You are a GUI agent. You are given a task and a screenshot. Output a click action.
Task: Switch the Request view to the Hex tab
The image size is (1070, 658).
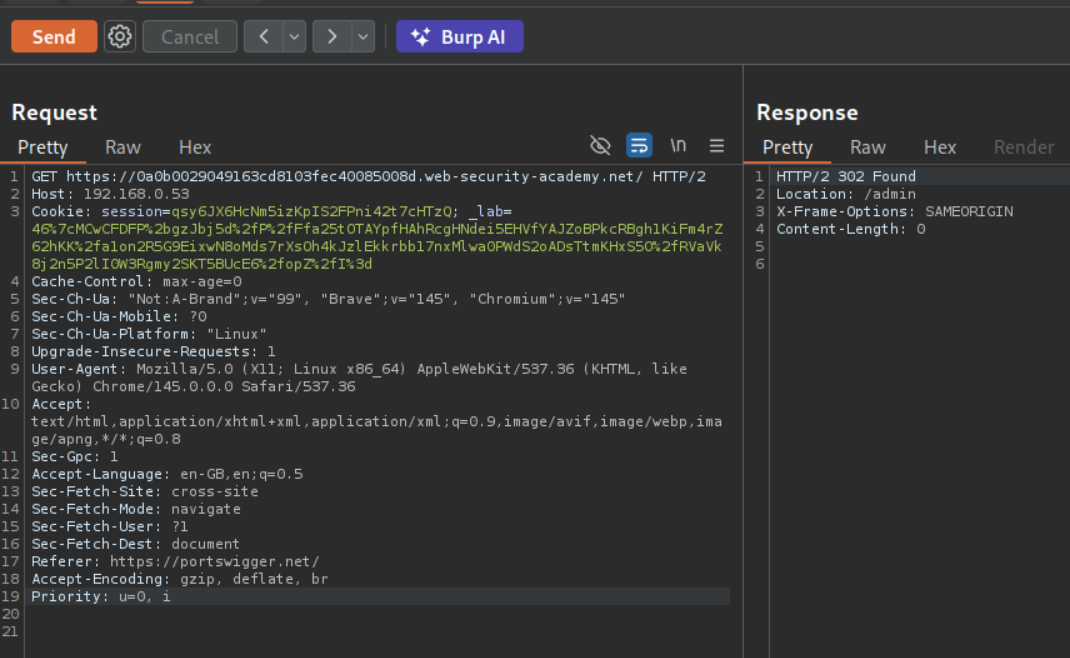195,147
